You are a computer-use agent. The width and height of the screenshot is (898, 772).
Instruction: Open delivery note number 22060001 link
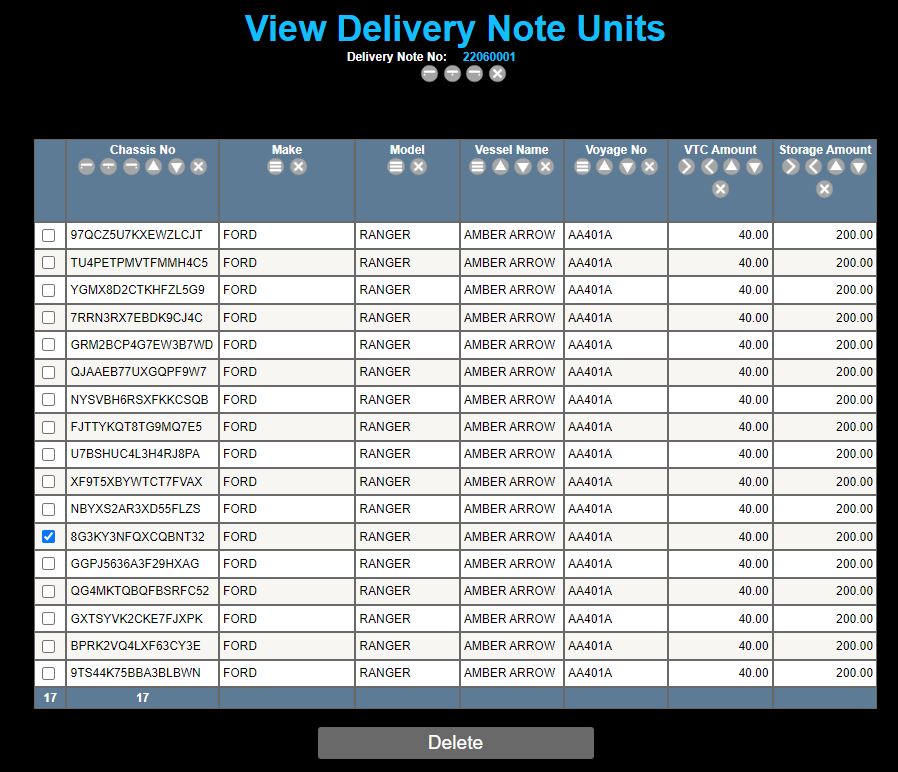click(x=489, y=57)
